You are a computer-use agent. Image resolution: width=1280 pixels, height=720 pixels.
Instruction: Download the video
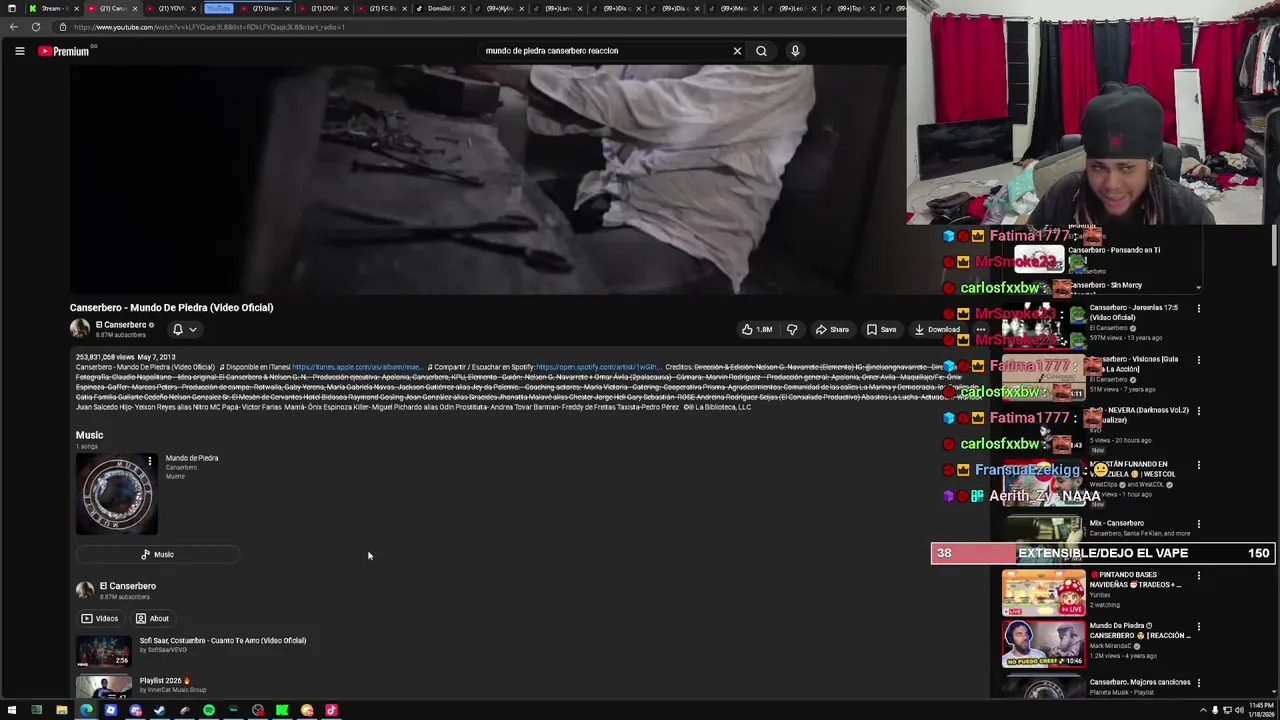937,329
